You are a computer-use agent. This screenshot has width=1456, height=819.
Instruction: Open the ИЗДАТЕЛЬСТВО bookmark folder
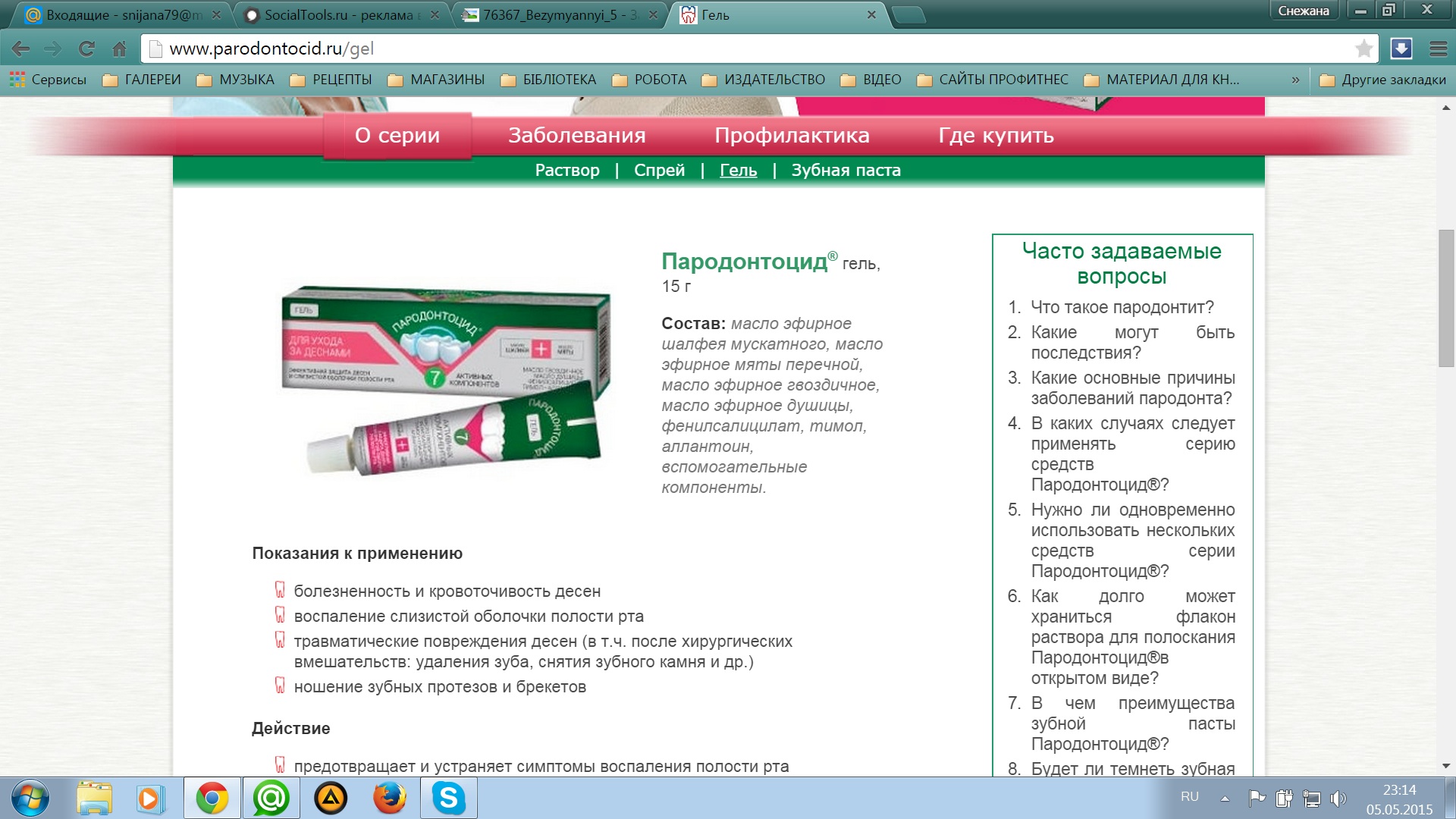[764, 80]
